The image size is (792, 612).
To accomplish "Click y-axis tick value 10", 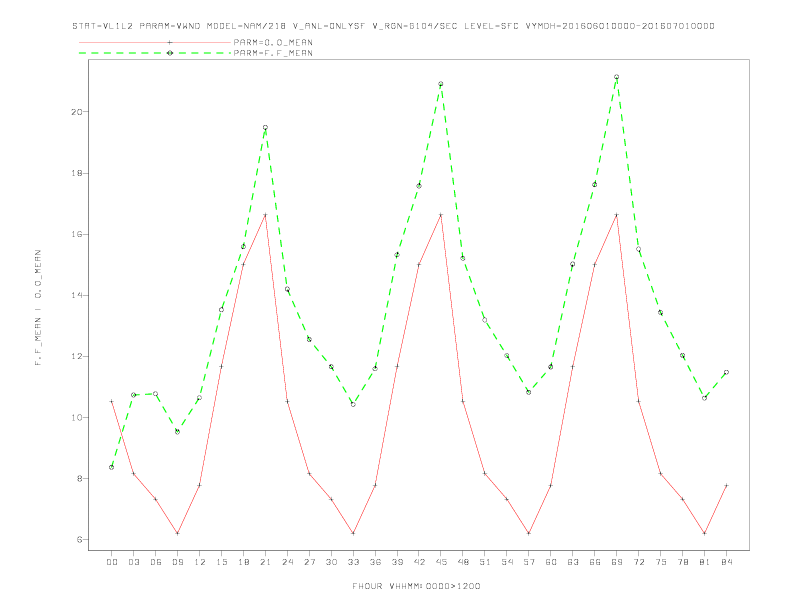I will tap(76, 418).
